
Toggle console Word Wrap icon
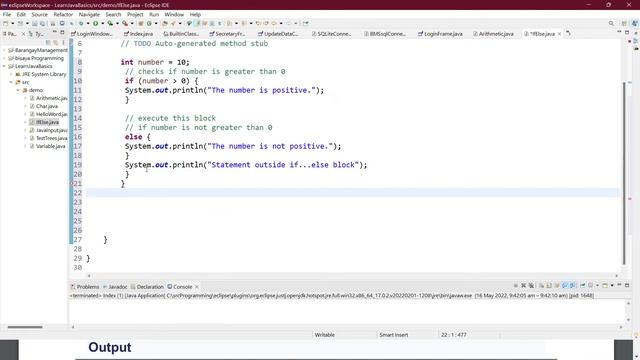pyautogui.click(x=557, y=286)
